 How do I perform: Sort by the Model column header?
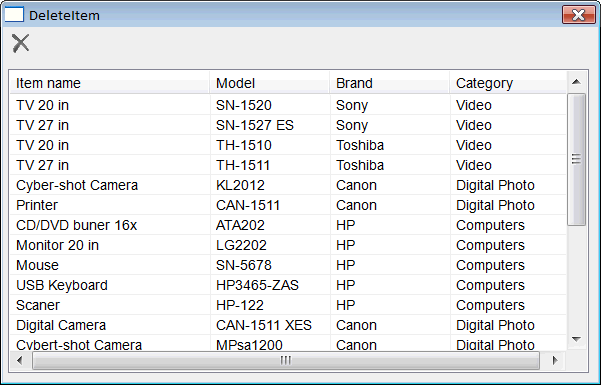pos(269,83)
